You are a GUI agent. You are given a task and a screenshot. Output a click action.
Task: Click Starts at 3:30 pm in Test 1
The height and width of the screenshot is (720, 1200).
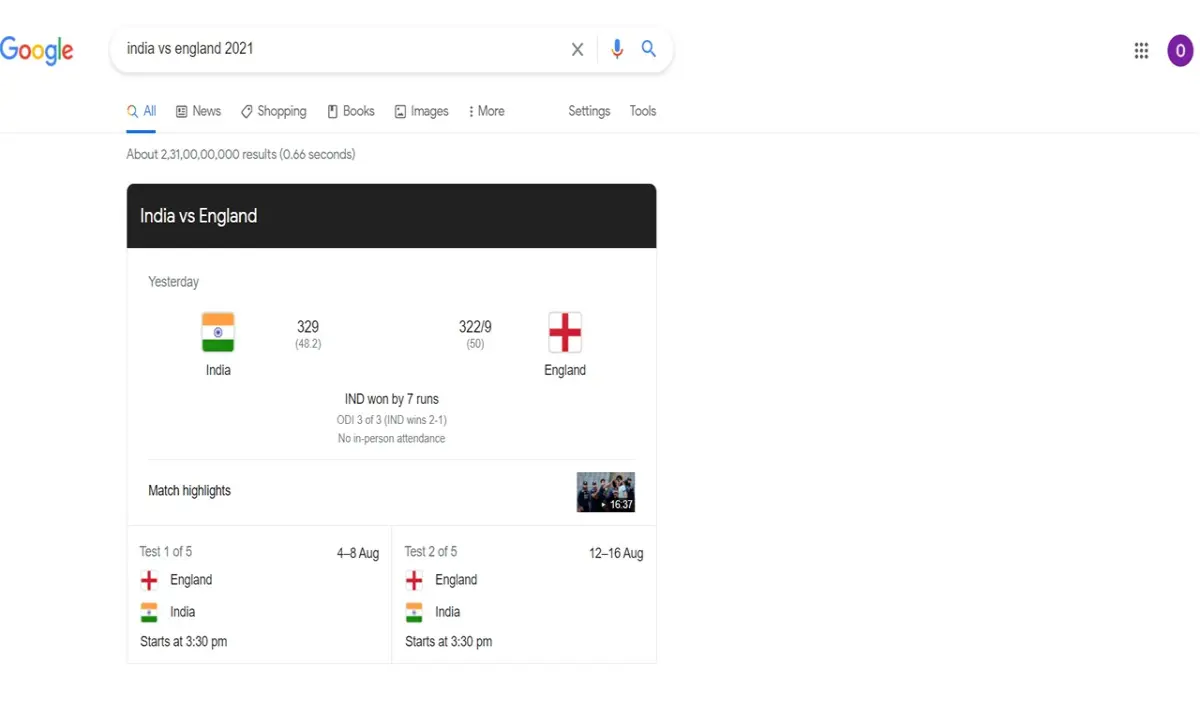pyautogui.click(x=184, y=642)
